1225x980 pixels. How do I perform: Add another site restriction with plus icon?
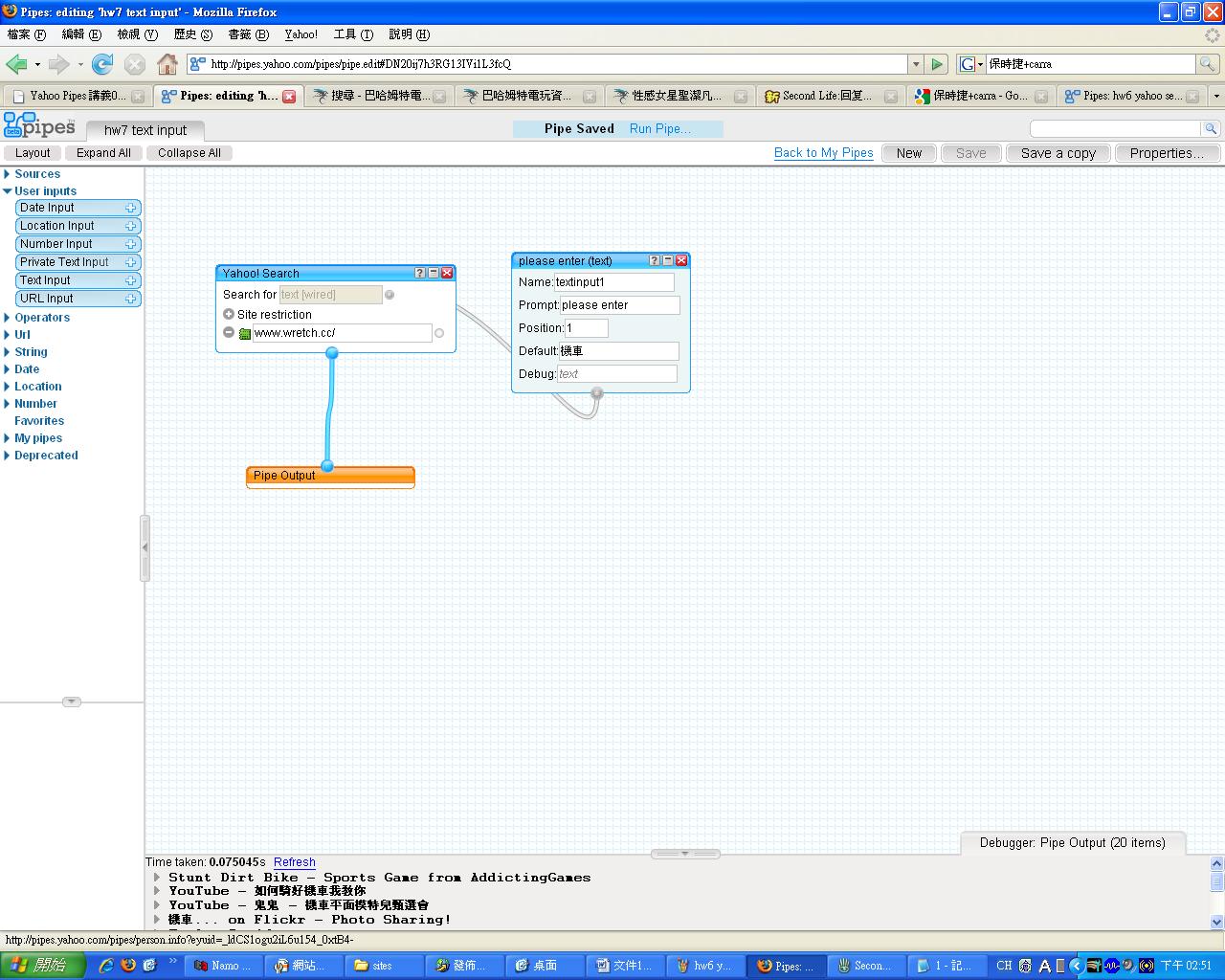[x=229, y=314]
